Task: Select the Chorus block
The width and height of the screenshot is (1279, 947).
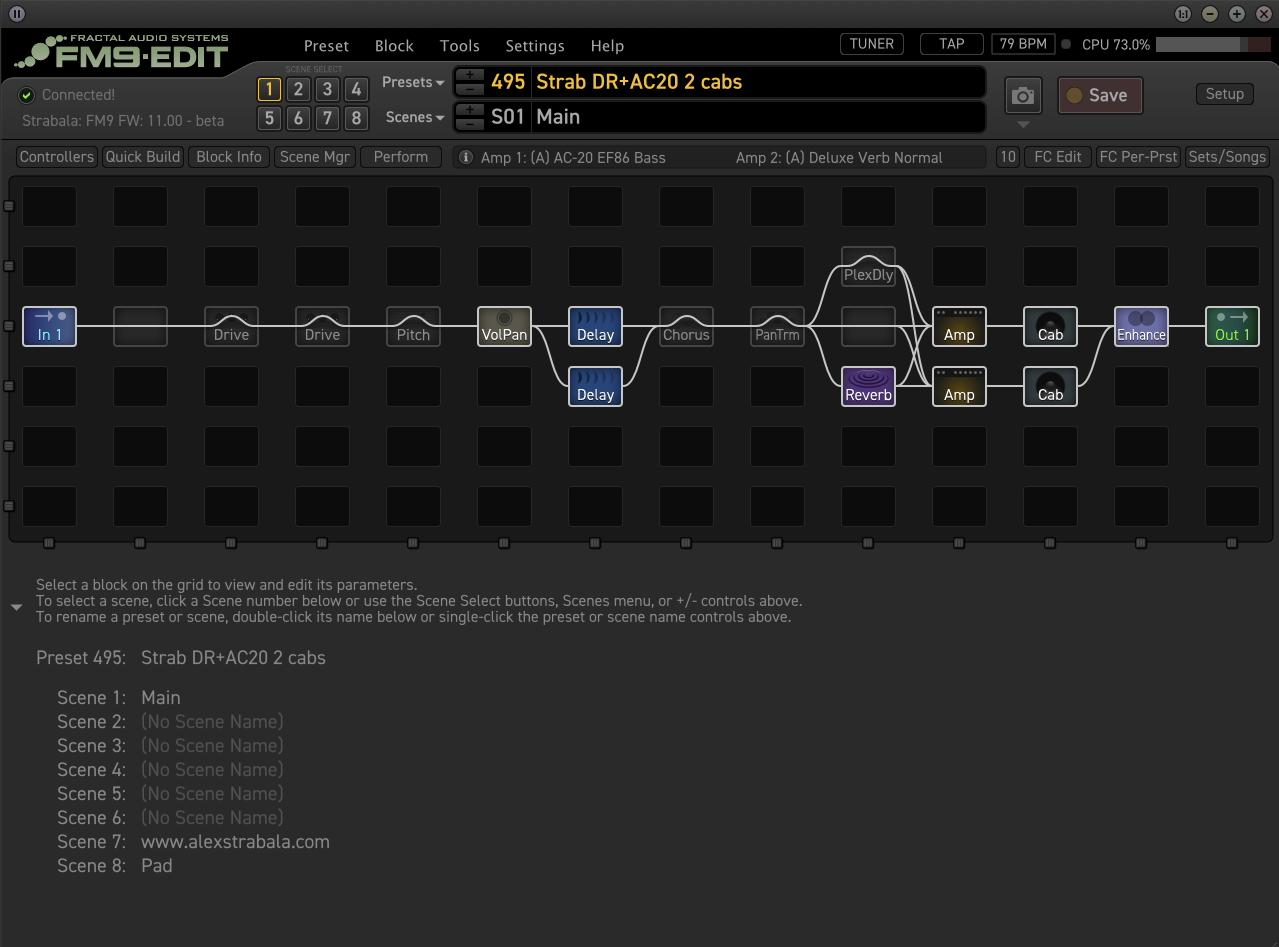Action: point(686,326)
